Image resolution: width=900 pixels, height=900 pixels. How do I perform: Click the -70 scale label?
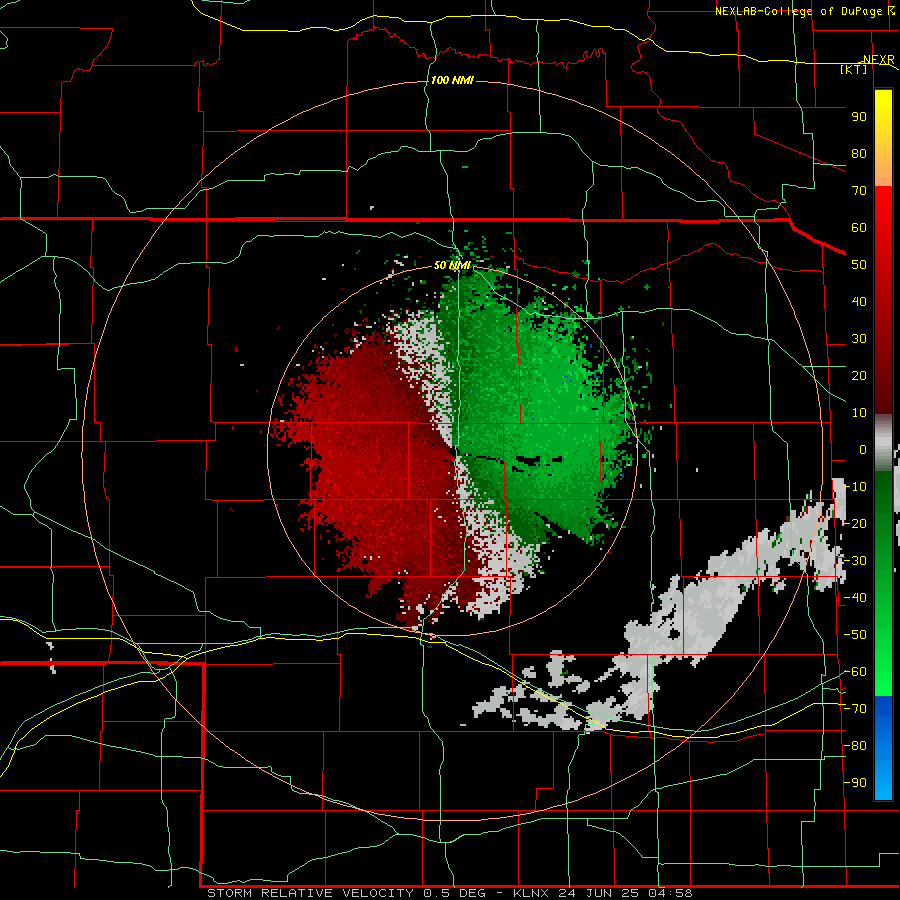(856, 709)
